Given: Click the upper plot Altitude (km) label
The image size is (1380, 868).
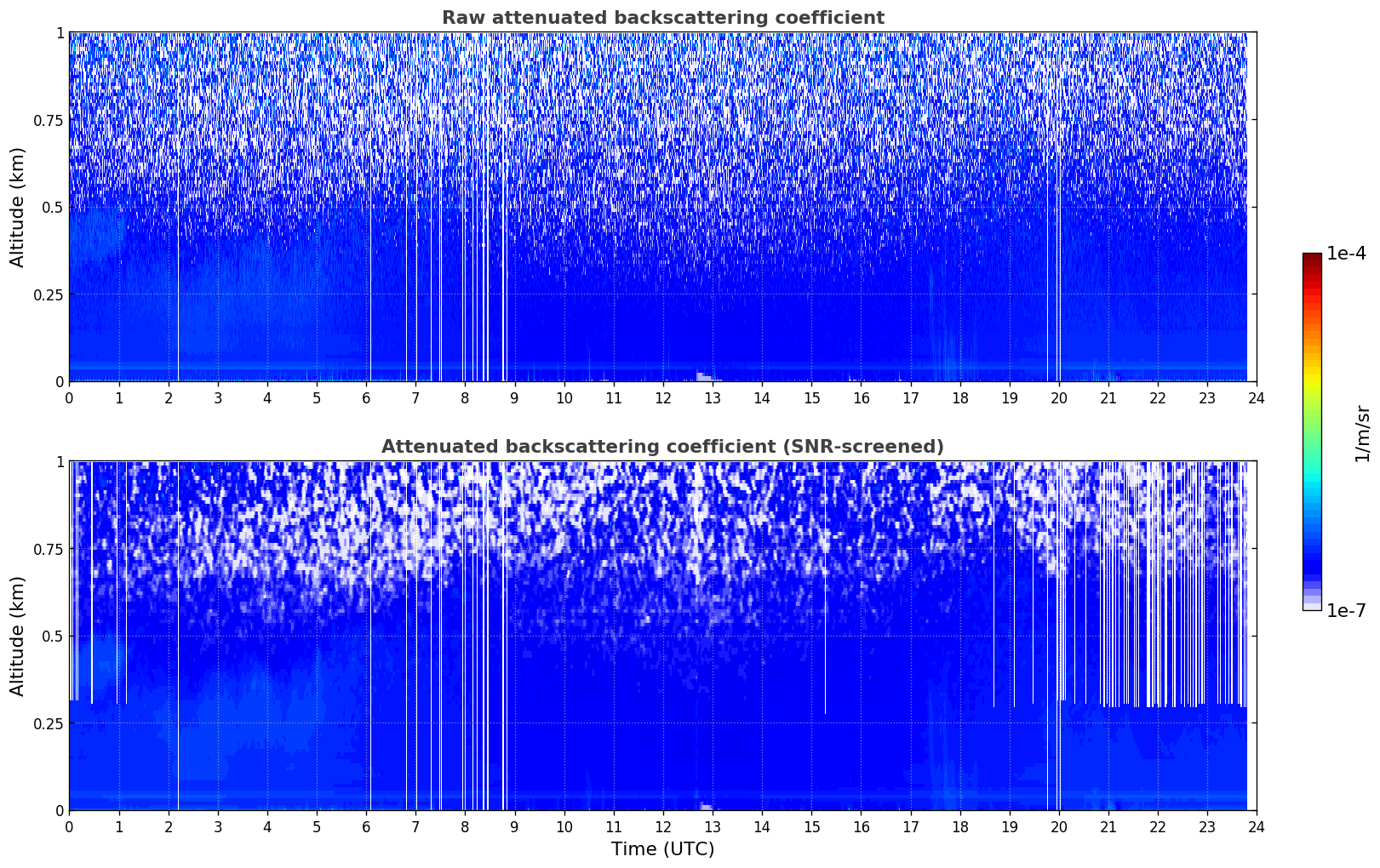Looking at the screenshot, I should (18, 207).
